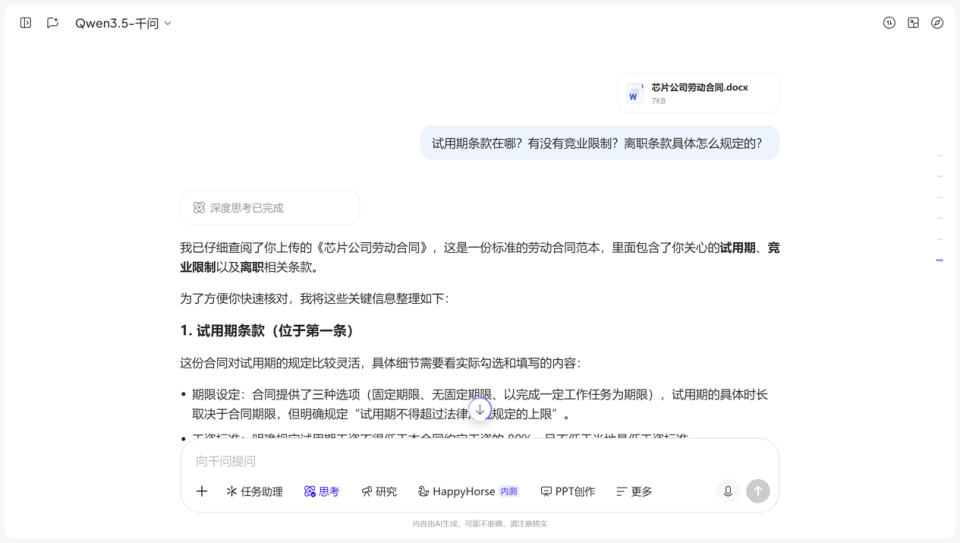Click the scroll-to-bottom arrow button

(x=480, y=410)
